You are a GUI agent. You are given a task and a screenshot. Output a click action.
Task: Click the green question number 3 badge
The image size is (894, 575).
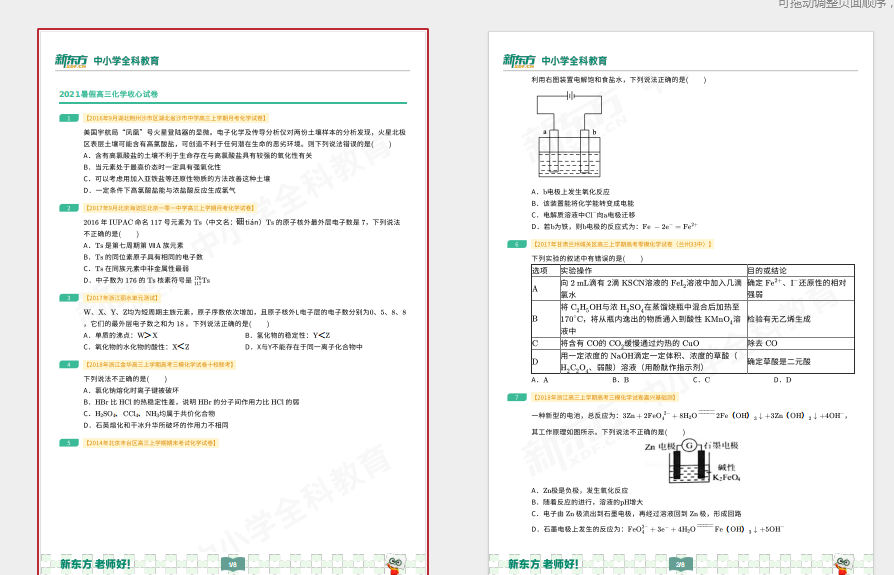click(69, 298)
